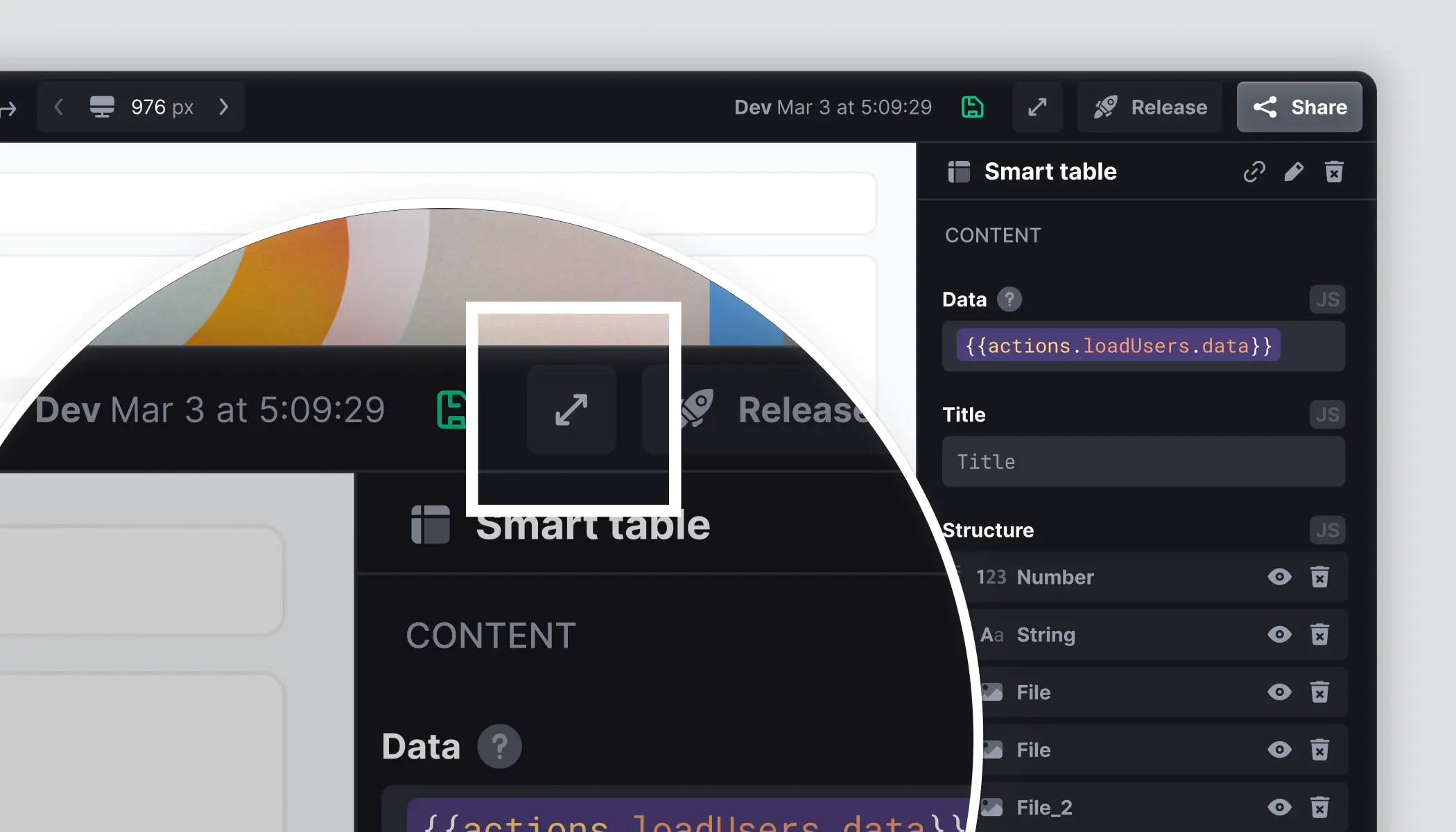Click into the Title input field
This screenshot has width=1456, height=832.
[x=1143, y=462]
